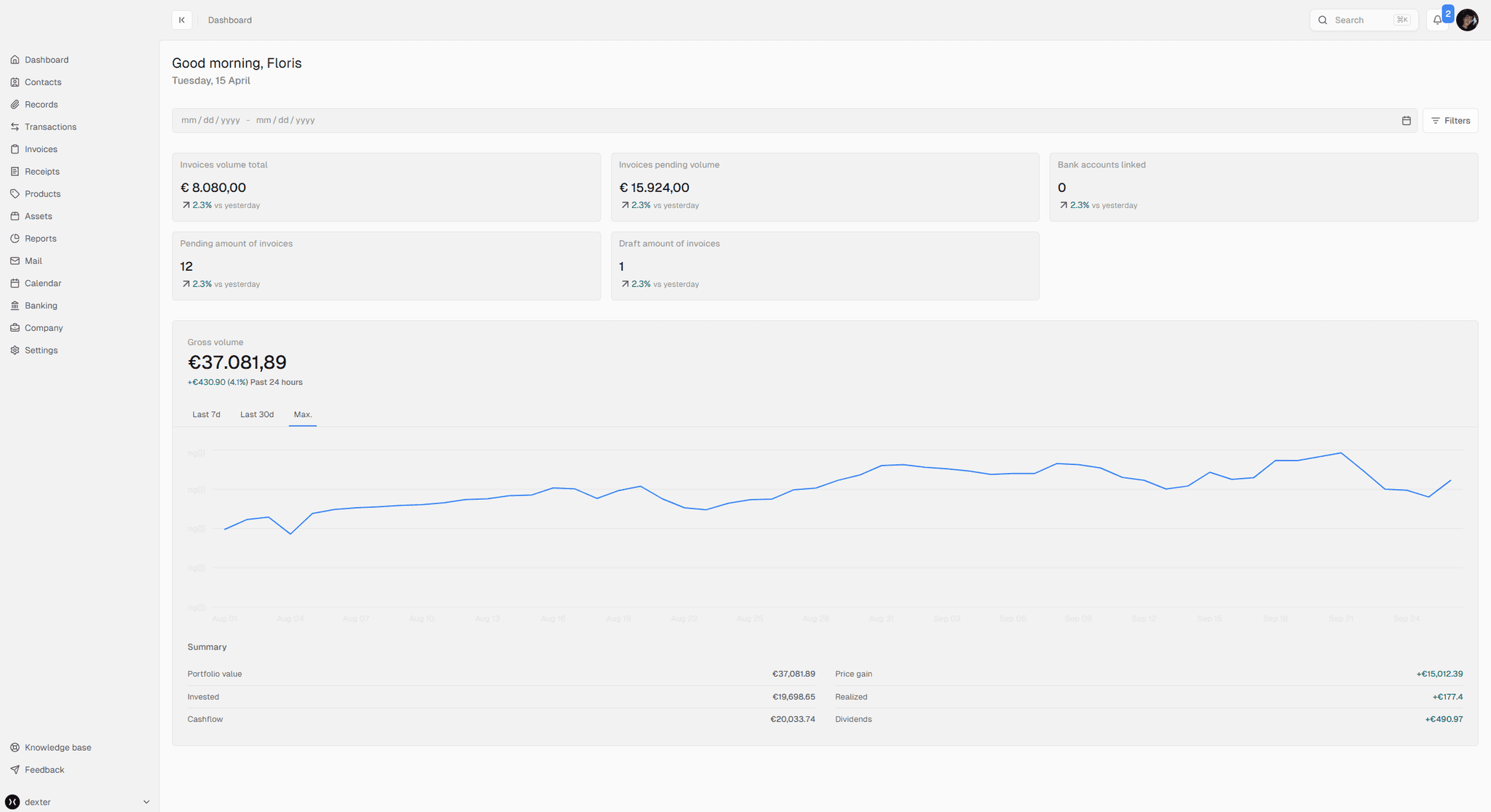Open the date picker calendar icon
Viewport: 1491px width, 812px height.
[x=1407, y=121]
